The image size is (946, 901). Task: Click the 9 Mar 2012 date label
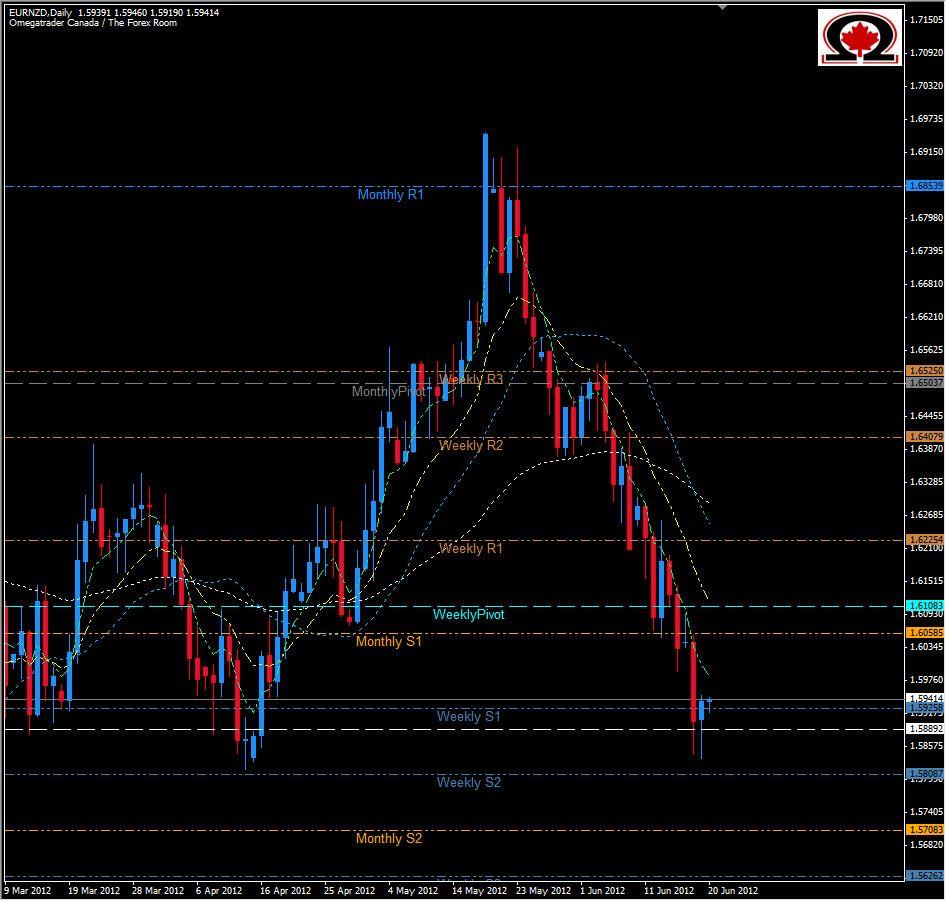(x=28, y=891)
